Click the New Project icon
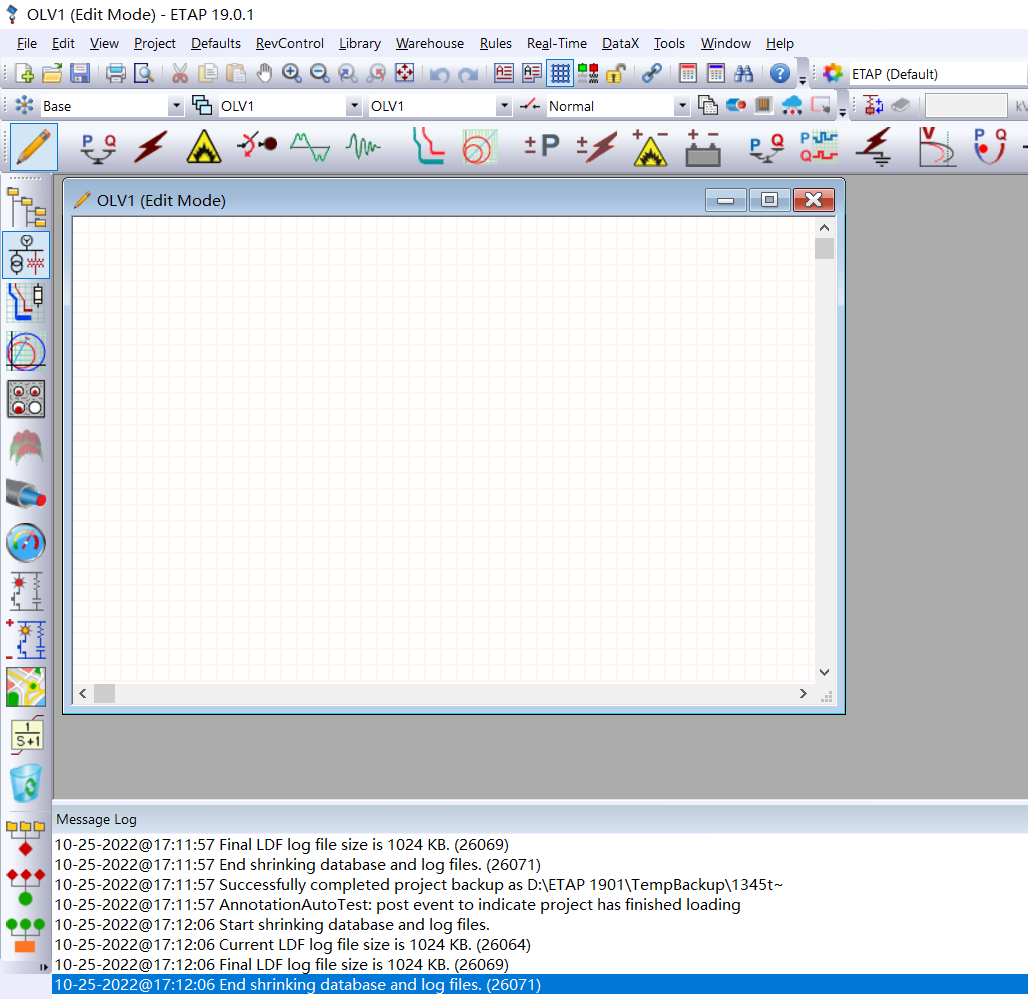 pyautogui.click(x=24, y=73)
